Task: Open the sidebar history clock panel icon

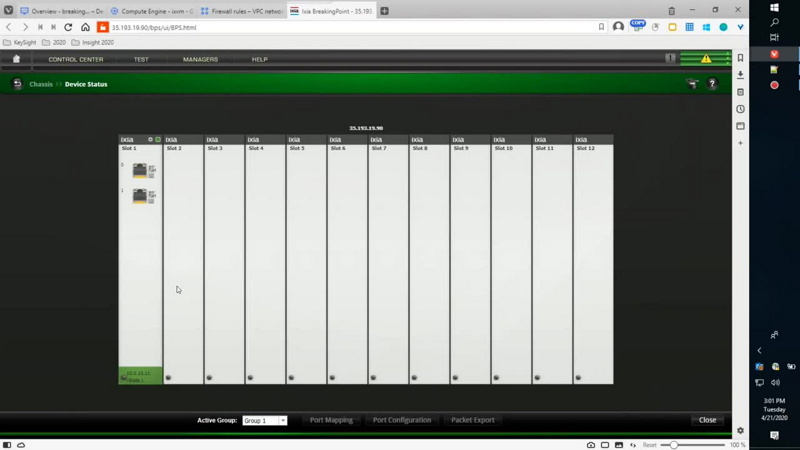Action: [740, 109]
